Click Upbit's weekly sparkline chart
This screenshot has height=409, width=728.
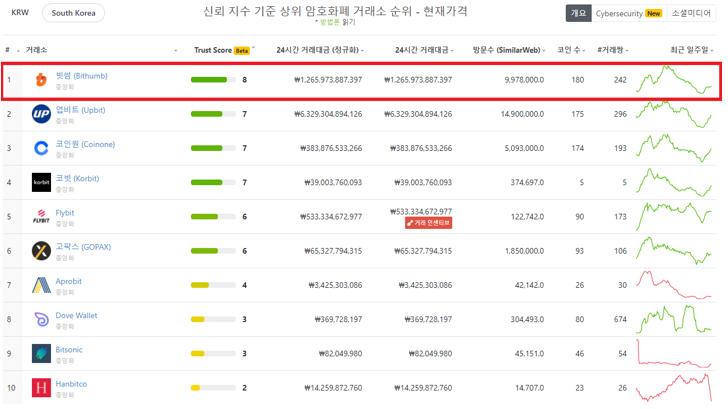(674, 114)
